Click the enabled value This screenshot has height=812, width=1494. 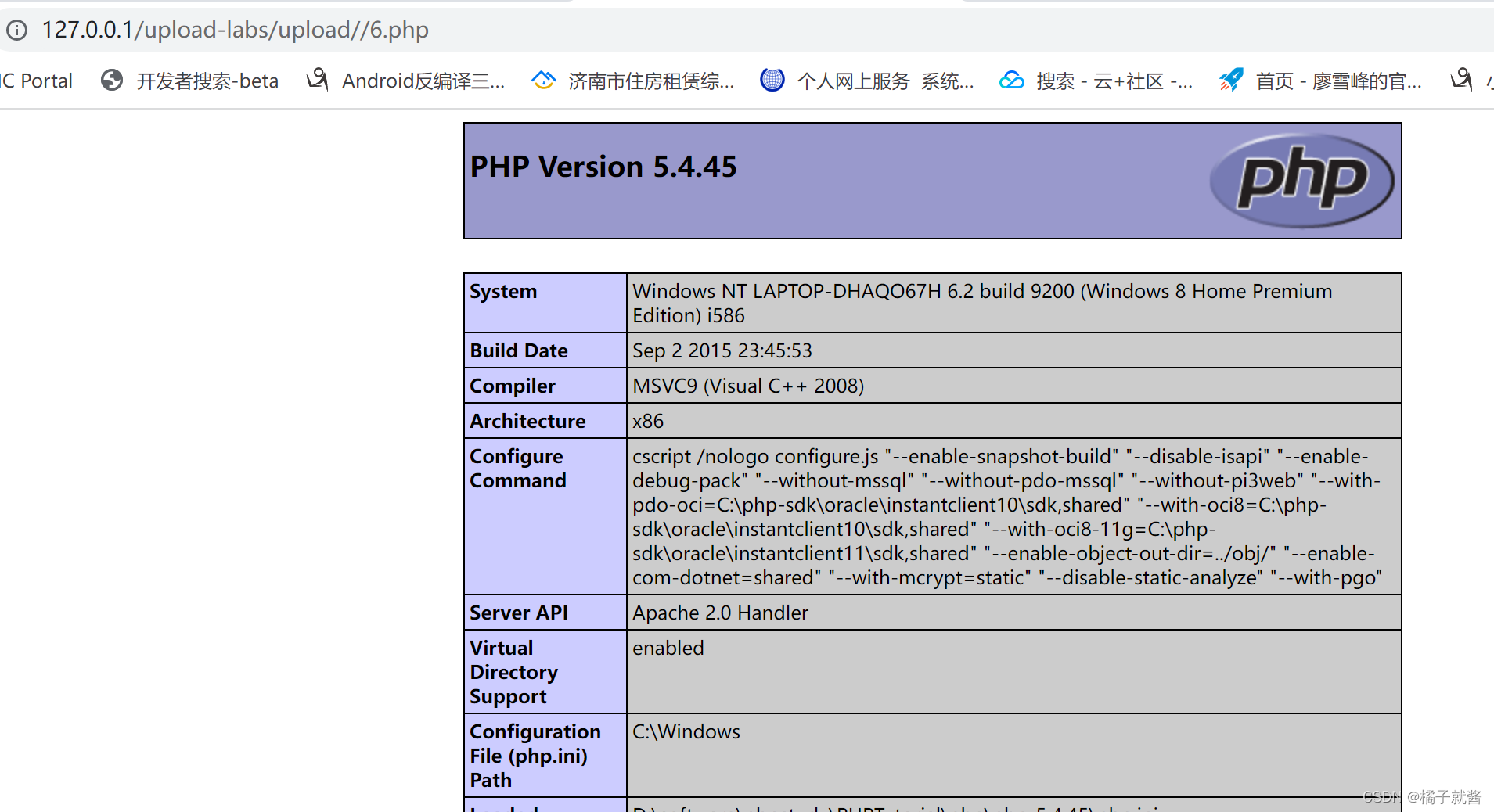pos(668,648)
